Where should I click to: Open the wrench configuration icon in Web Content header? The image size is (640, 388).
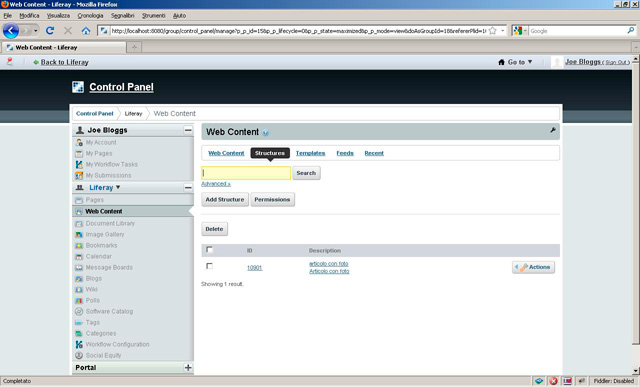point(553,130)
